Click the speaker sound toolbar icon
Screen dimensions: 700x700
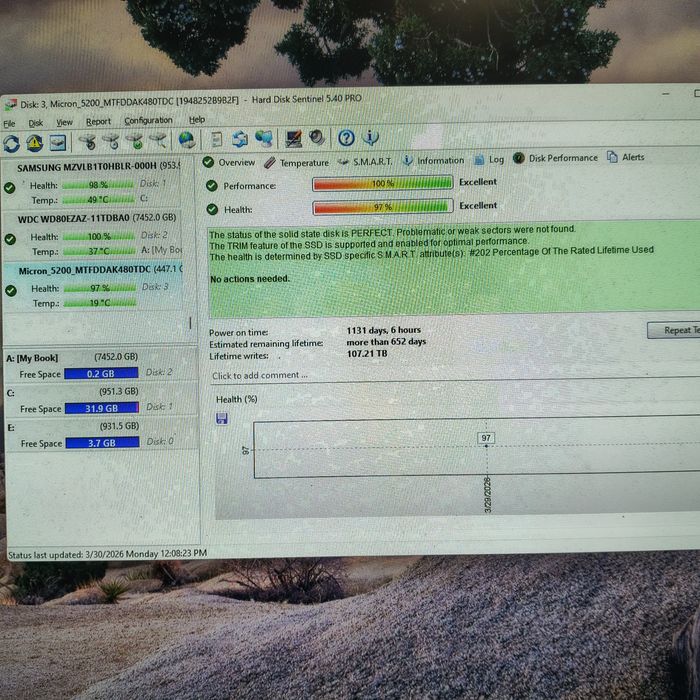click(x=317, y=138)
